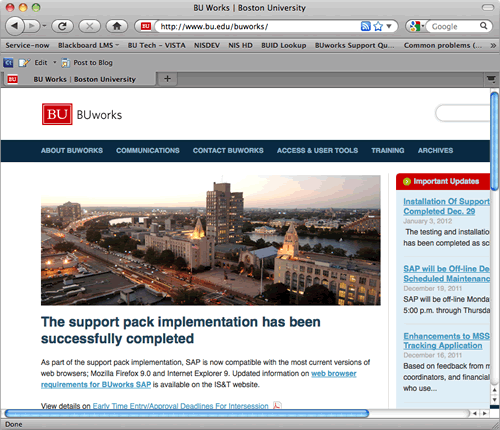Image resolution: width=500 pixels, height=430 pixels.
Task: Open Enhancements to MSS Tracking Application link
Action: (446, 341)
